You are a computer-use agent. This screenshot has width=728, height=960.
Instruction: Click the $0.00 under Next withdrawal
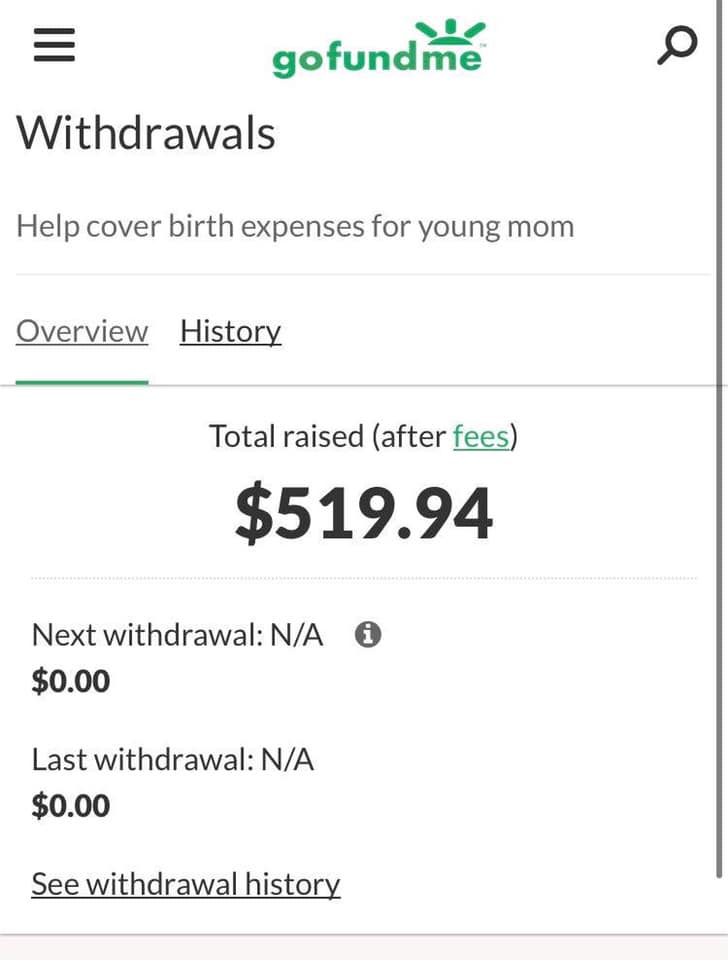[x=71, y=681]
